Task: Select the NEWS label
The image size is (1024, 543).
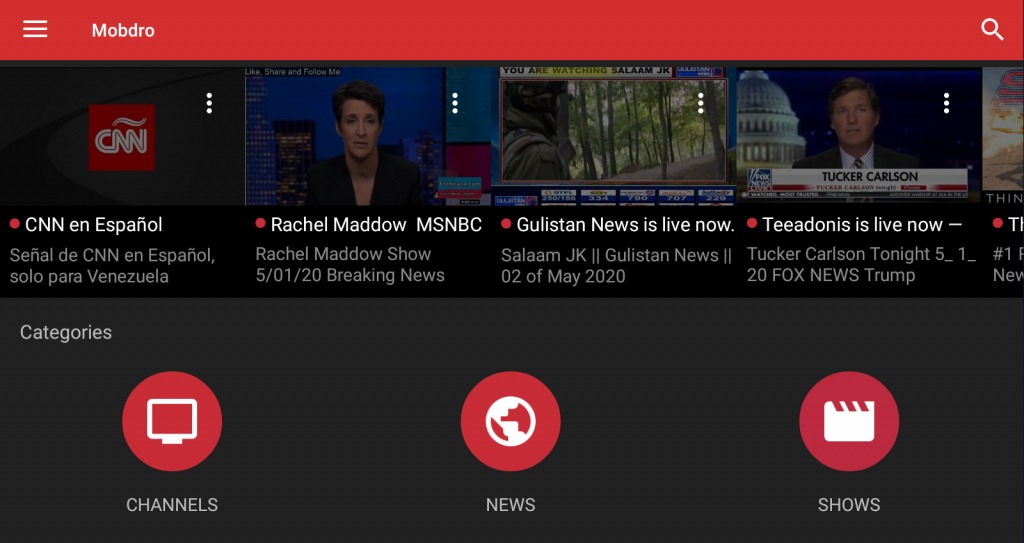Action: pyautogui.click(x=510, y=504)
